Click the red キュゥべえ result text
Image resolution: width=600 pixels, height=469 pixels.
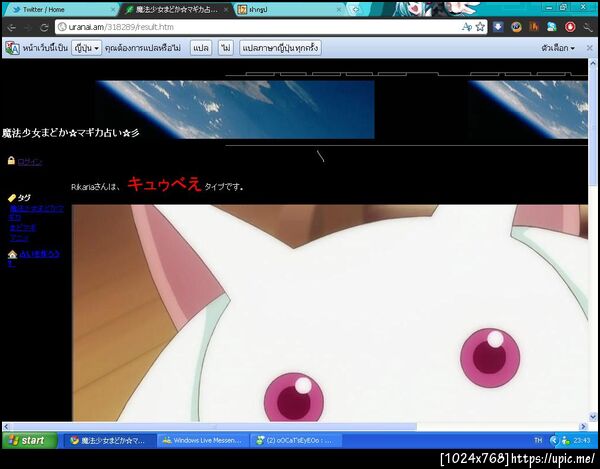click(x=164, y=184)
